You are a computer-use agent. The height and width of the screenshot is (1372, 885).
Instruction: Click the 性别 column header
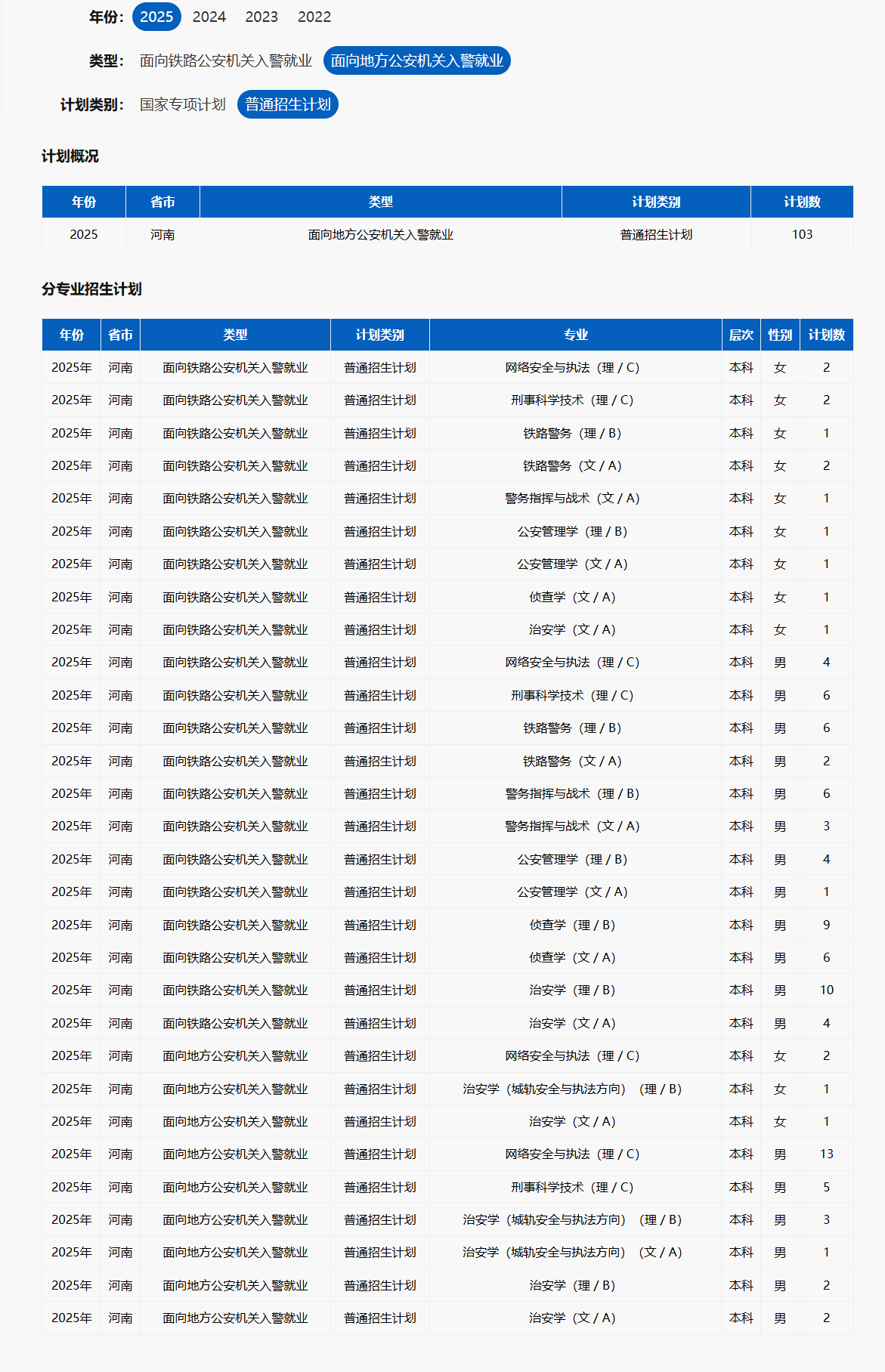780,335
